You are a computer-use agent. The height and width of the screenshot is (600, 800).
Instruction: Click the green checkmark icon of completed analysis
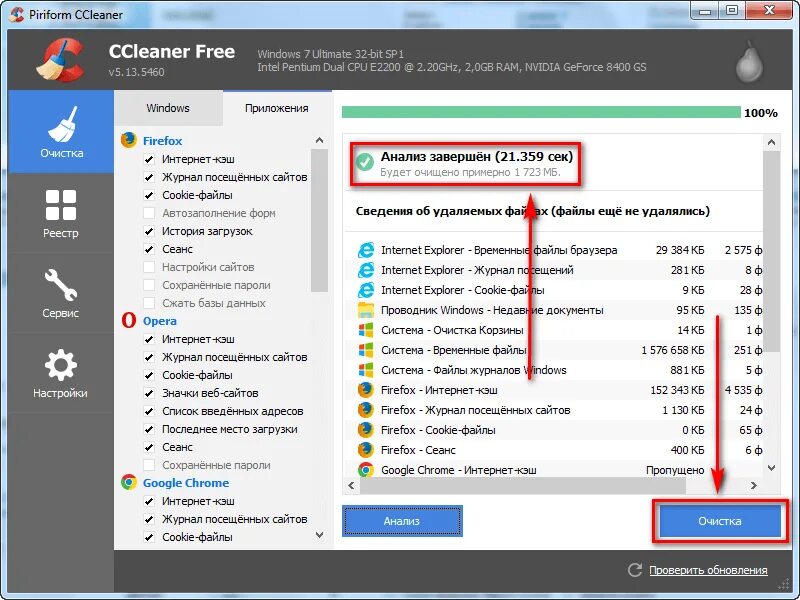point(364,162)
